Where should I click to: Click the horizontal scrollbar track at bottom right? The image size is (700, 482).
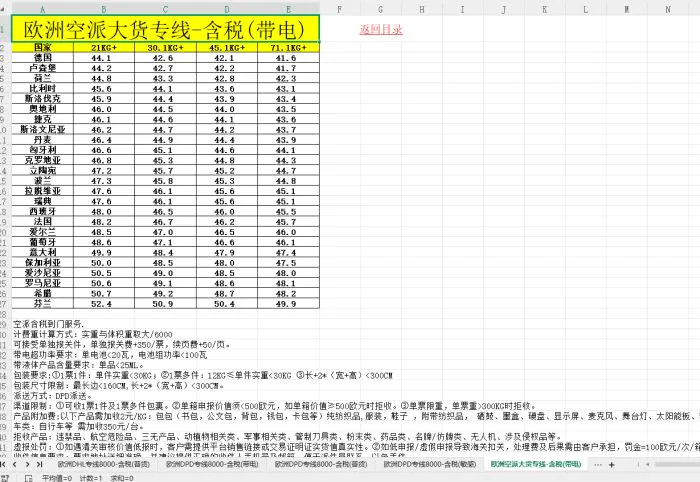coord(676,465)
